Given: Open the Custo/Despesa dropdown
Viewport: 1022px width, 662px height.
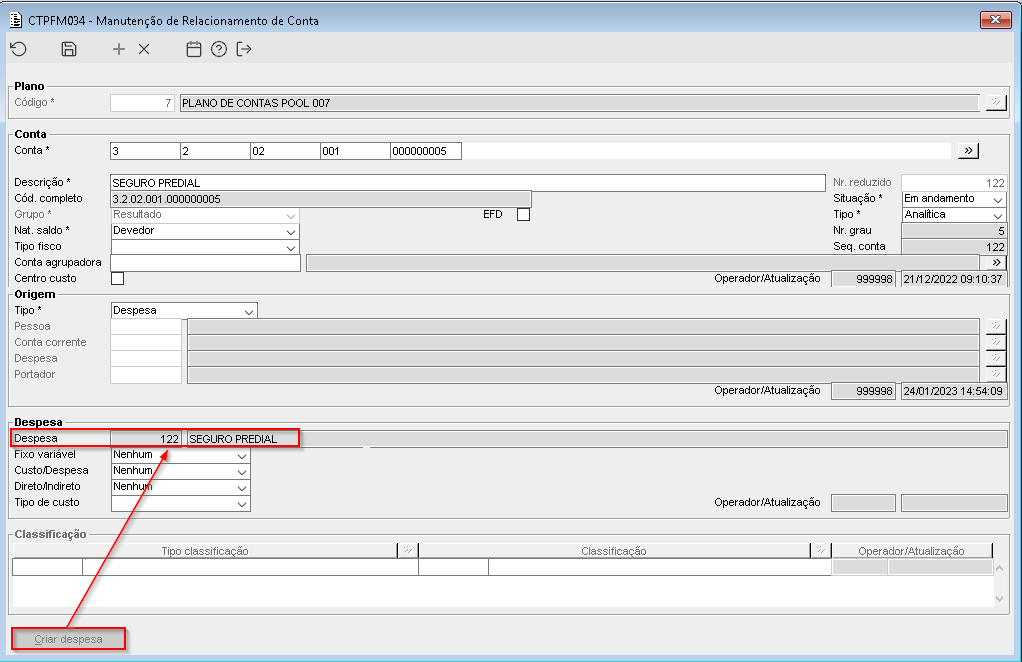Looking at the screenshot, I should click(181, 470).
